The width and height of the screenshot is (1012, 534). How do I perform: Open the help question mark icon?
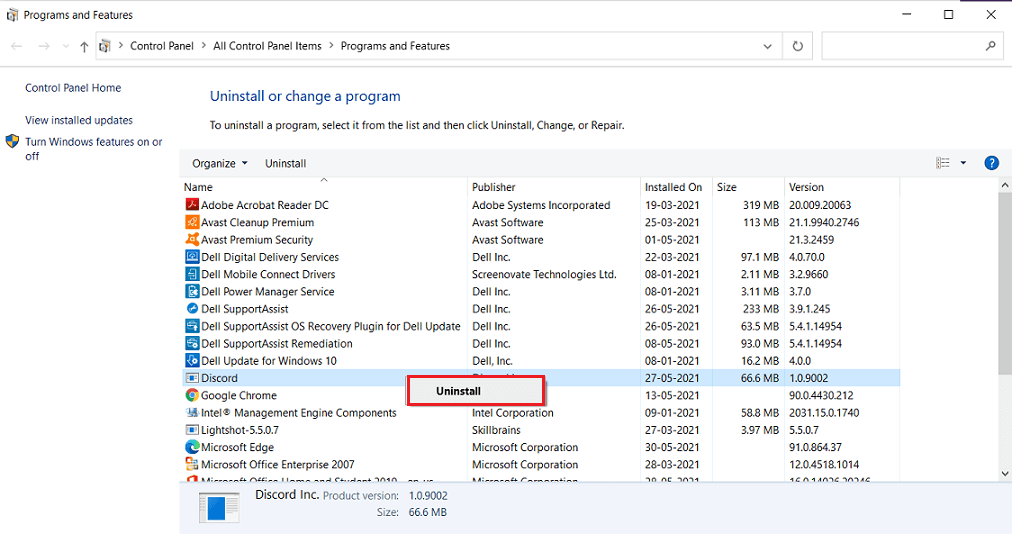(991, 163)
